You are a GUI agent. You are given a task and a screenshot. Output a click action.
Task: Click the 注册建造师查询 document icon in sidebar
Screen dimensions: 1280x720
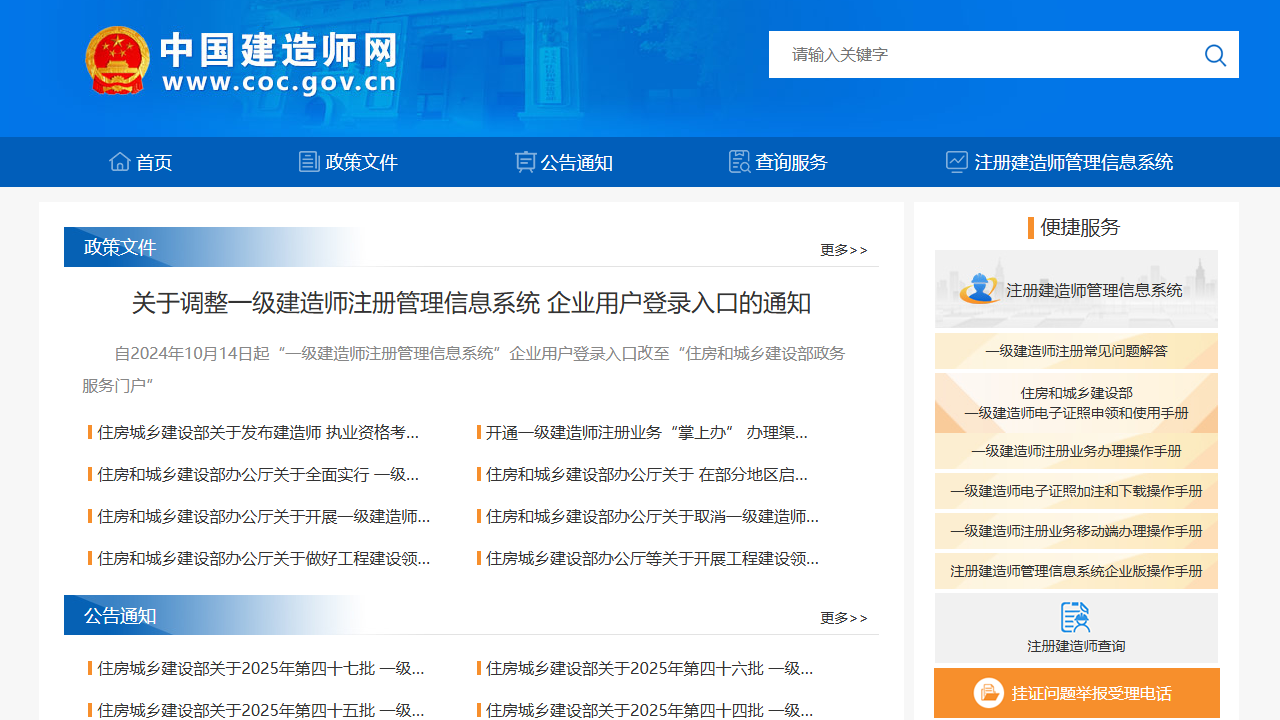1076,618
